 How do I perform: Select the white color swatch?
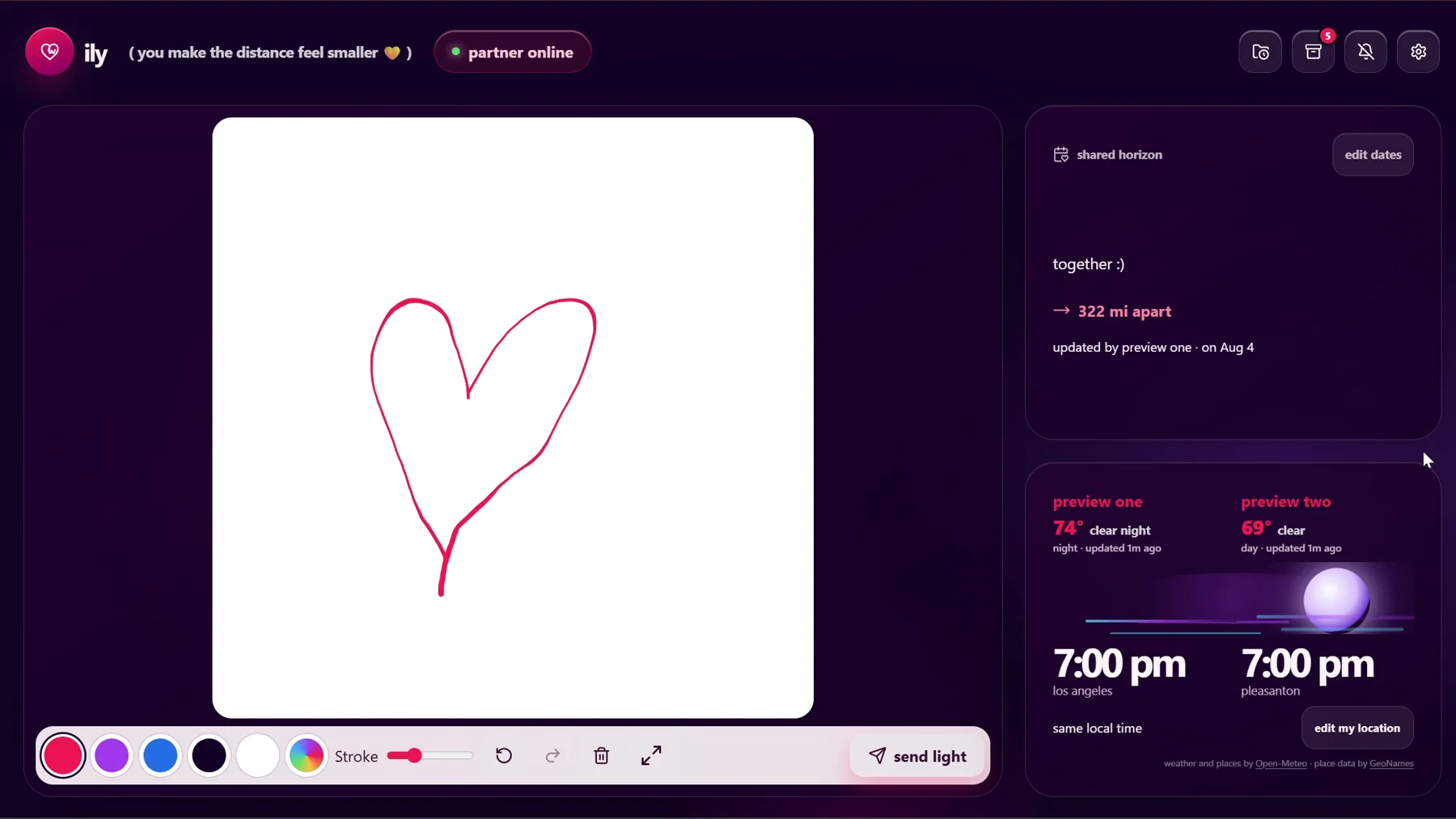point(258,756)
